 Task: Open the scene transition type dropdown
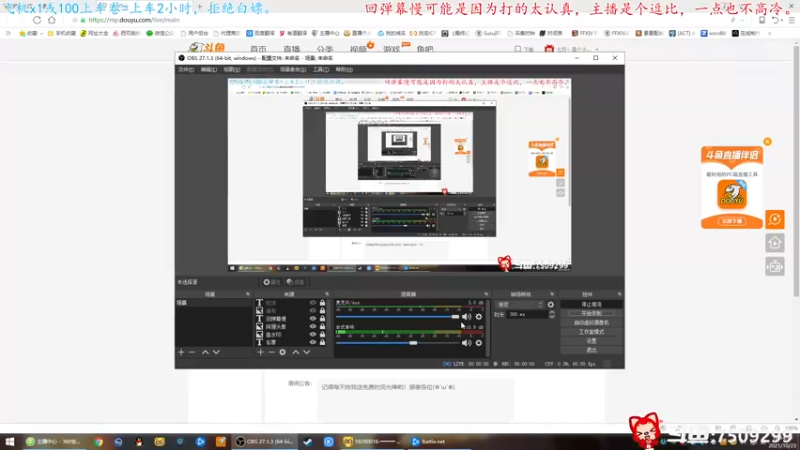coord(519,305)
